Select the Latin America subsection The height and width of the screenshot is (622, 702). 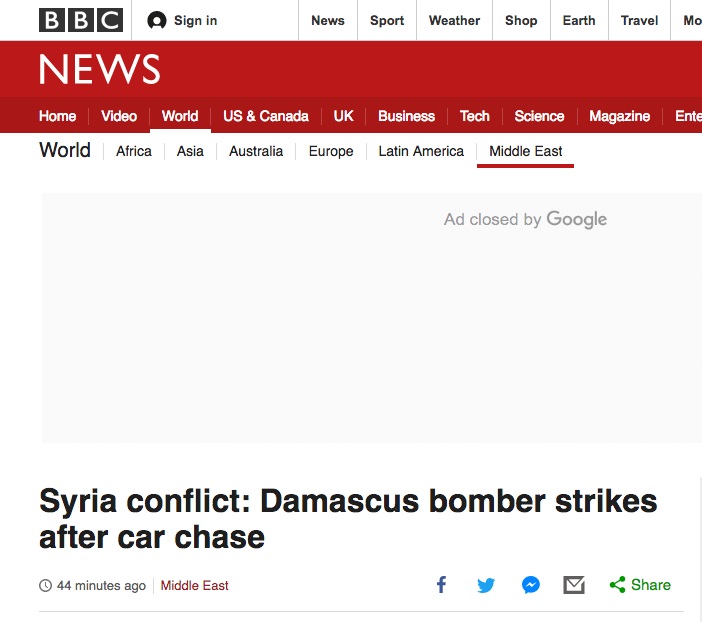click(x=421, y=151)
